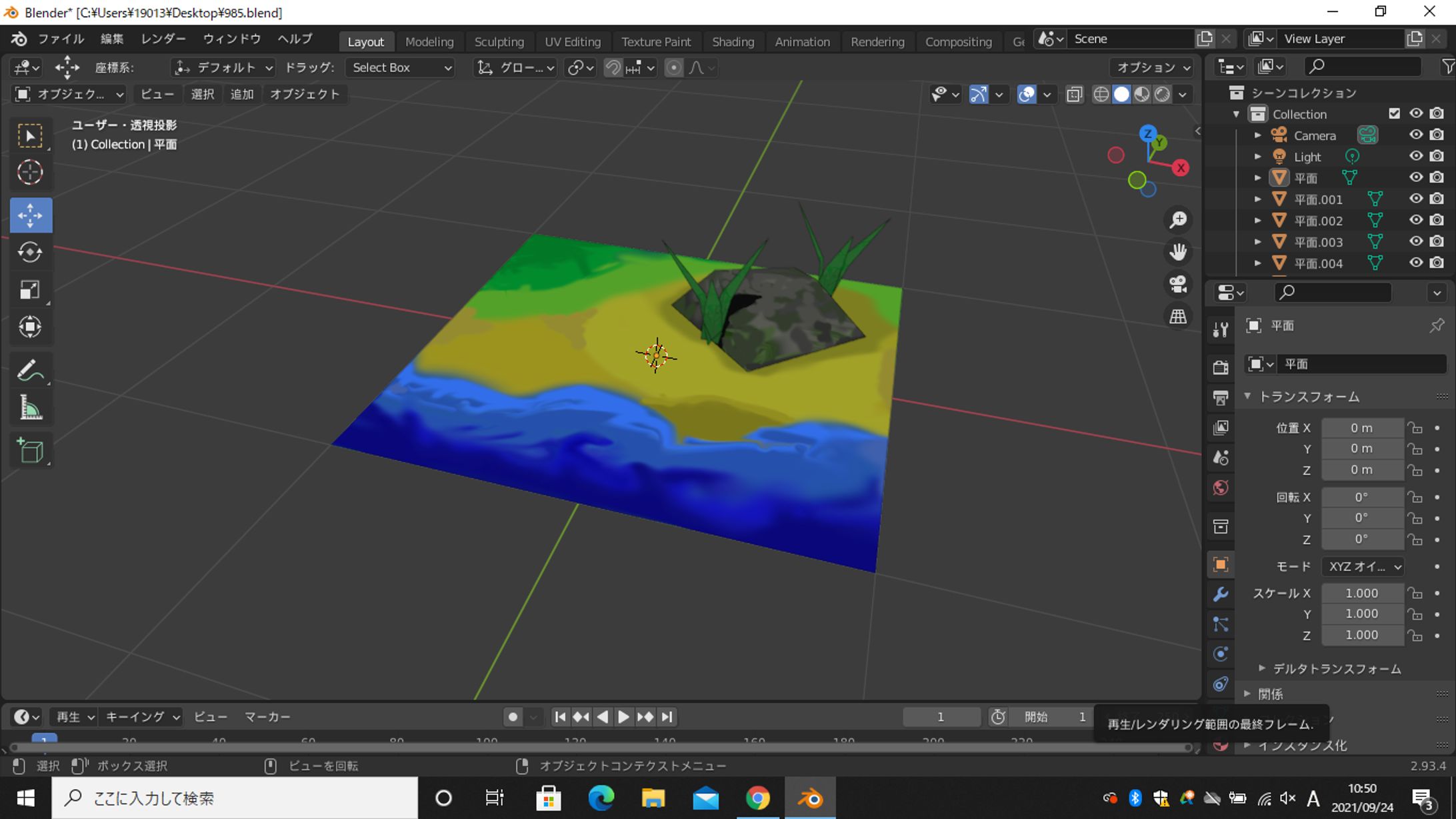Toggle camera view icon in viewport
Screen dimensions: 1456x819
click(x=1178, y=284)
